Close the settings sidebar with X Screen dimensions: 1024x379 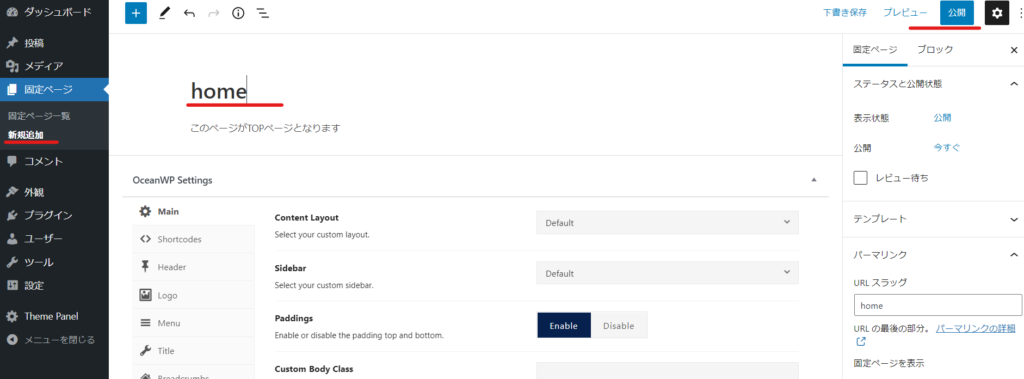pos(1014,50)
